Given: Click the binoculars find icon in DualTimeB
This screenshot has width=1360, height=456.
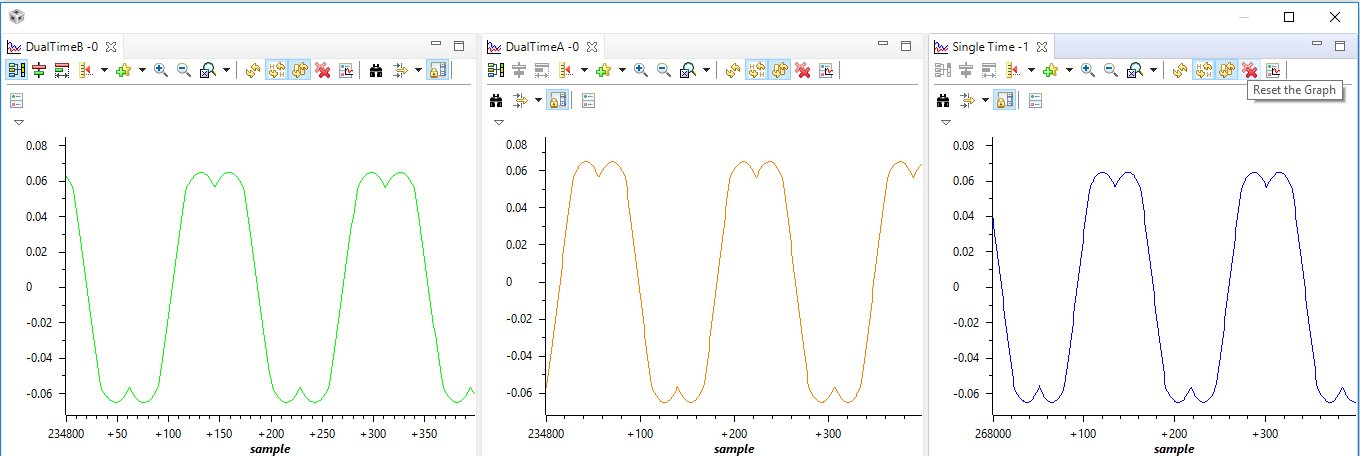Looking at the screenshot, I should [x=376, y=70].
